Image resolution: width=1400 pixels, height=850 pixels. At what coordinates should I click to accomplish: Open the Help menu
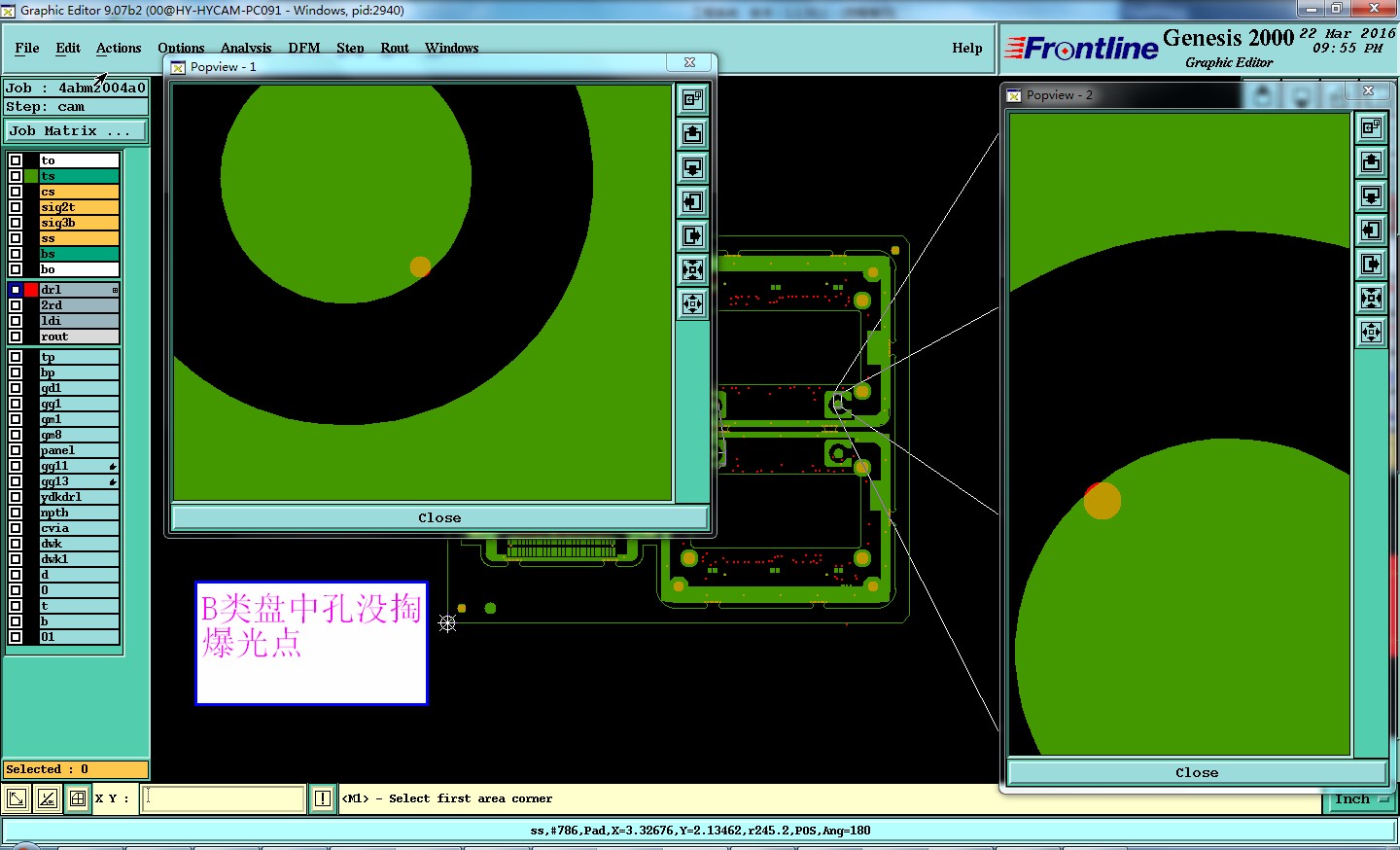[967, 48]
